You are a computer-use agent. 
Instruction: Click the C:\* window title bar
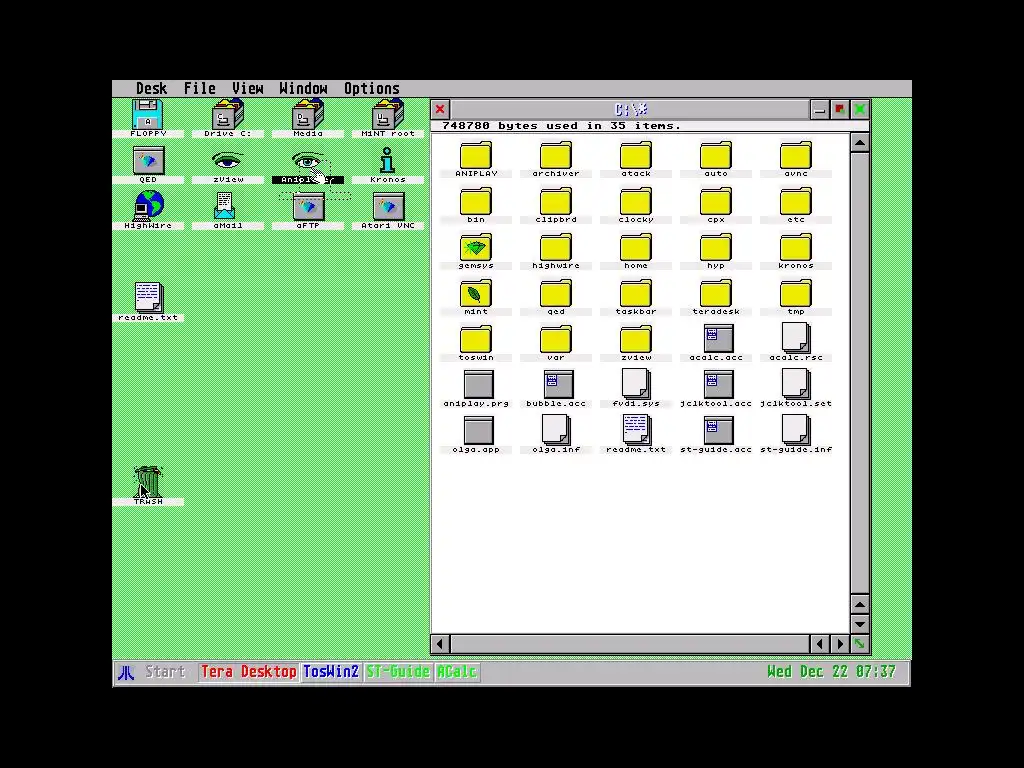click(630, 110)
